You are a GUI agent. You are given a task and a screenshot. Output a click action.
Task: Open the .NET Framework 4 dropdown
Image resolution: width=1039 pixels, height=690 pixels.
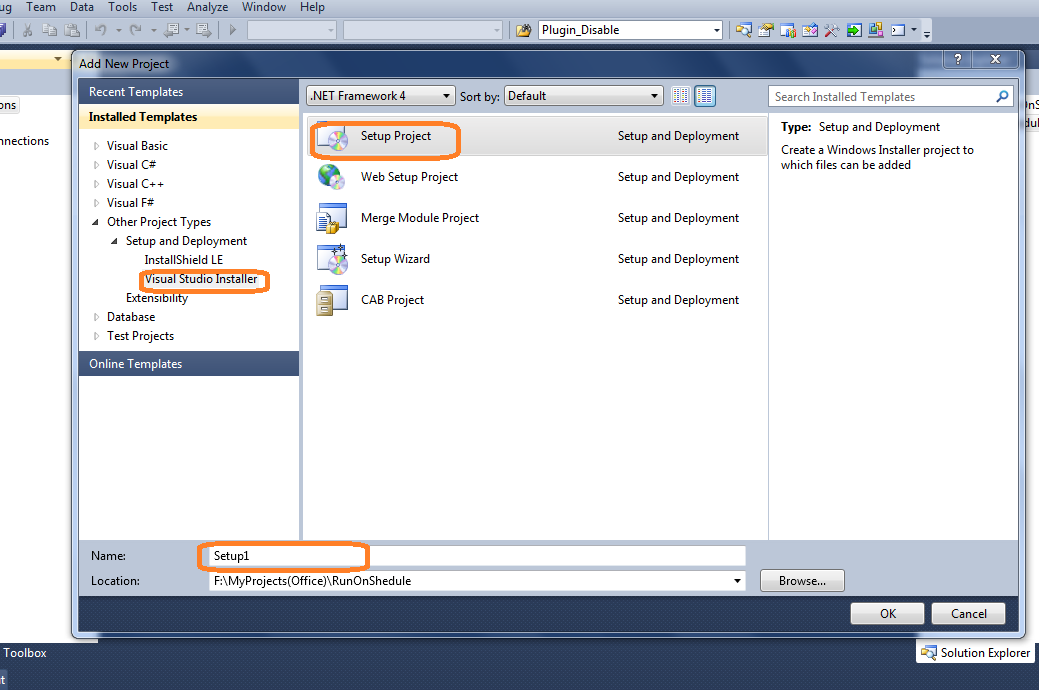[x=380, y=96]
